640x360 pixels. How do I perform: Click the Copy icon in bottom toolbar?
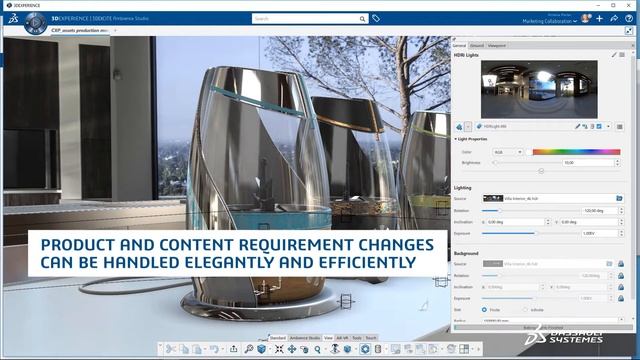click(x=184, y=349)
